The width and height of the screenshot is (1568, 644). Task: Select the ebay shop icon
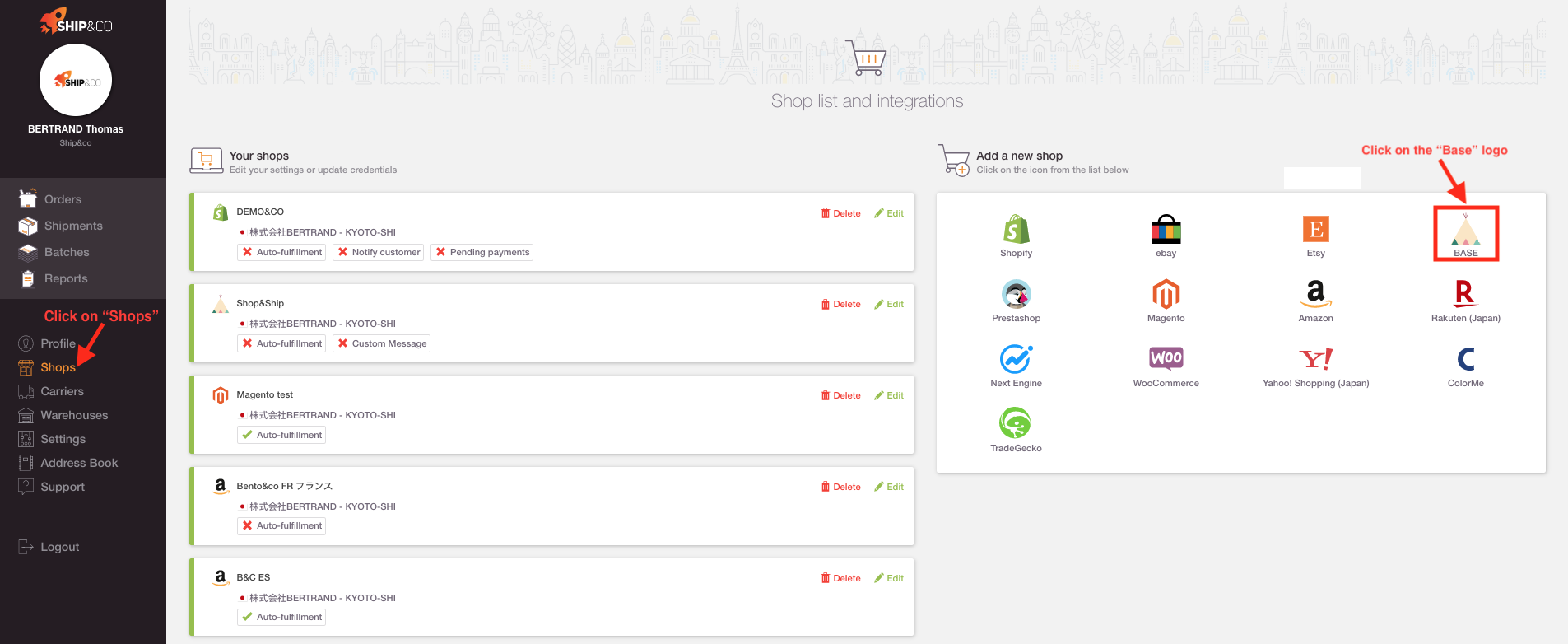point(1166,229)
